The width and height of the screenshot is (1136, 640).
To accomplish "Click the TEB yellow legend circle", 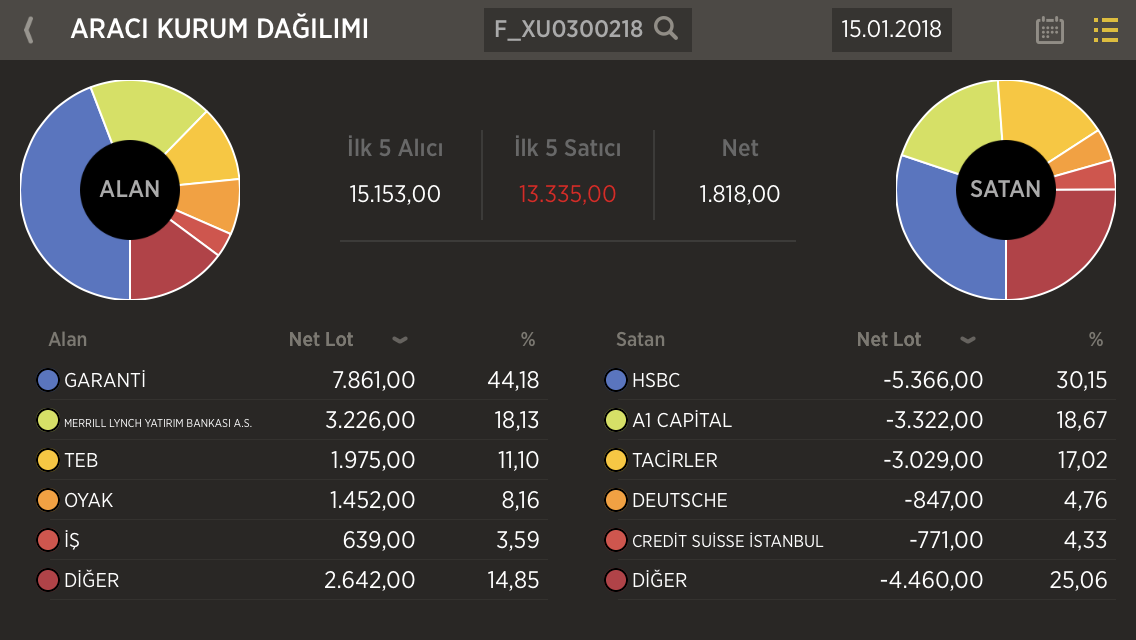I will pos(48,460).
